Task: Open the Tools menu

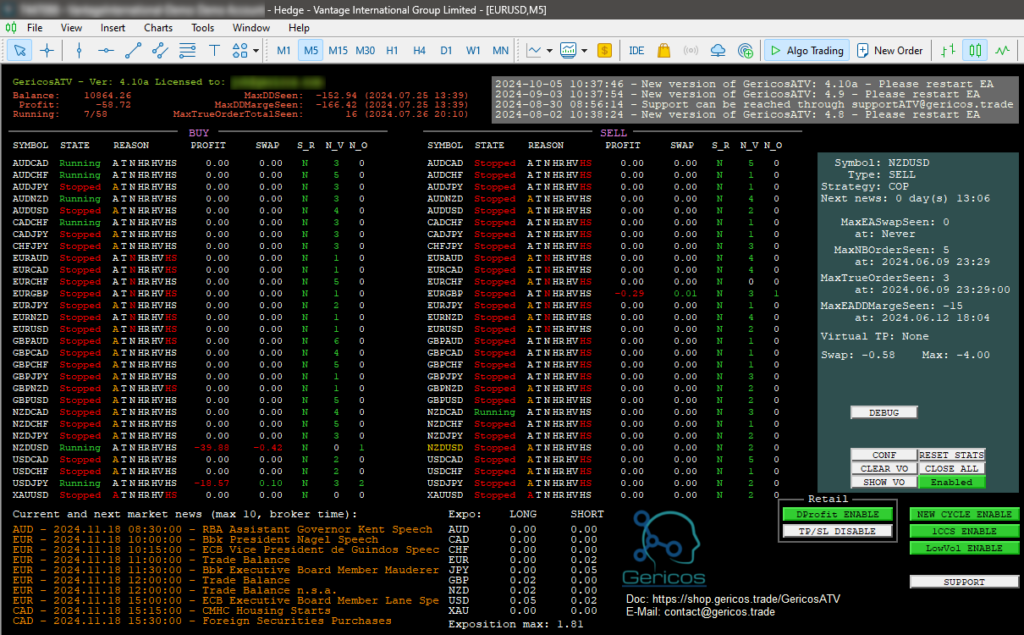Action: (202, 27)
